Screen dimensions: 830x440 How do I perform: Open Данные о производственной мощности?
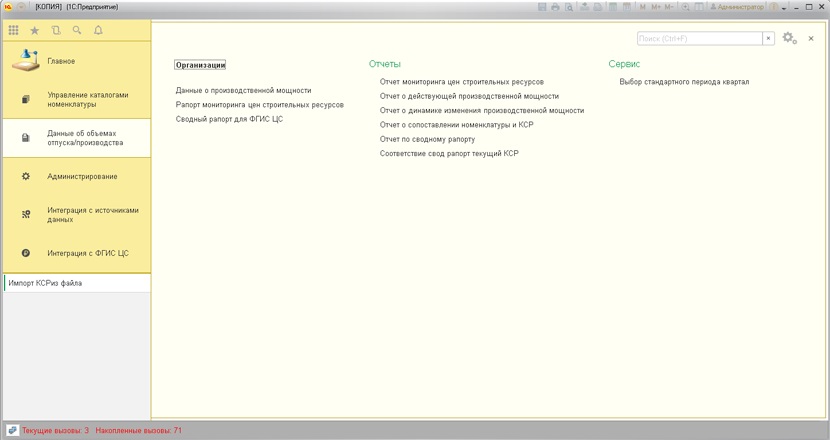coord(243,91)
